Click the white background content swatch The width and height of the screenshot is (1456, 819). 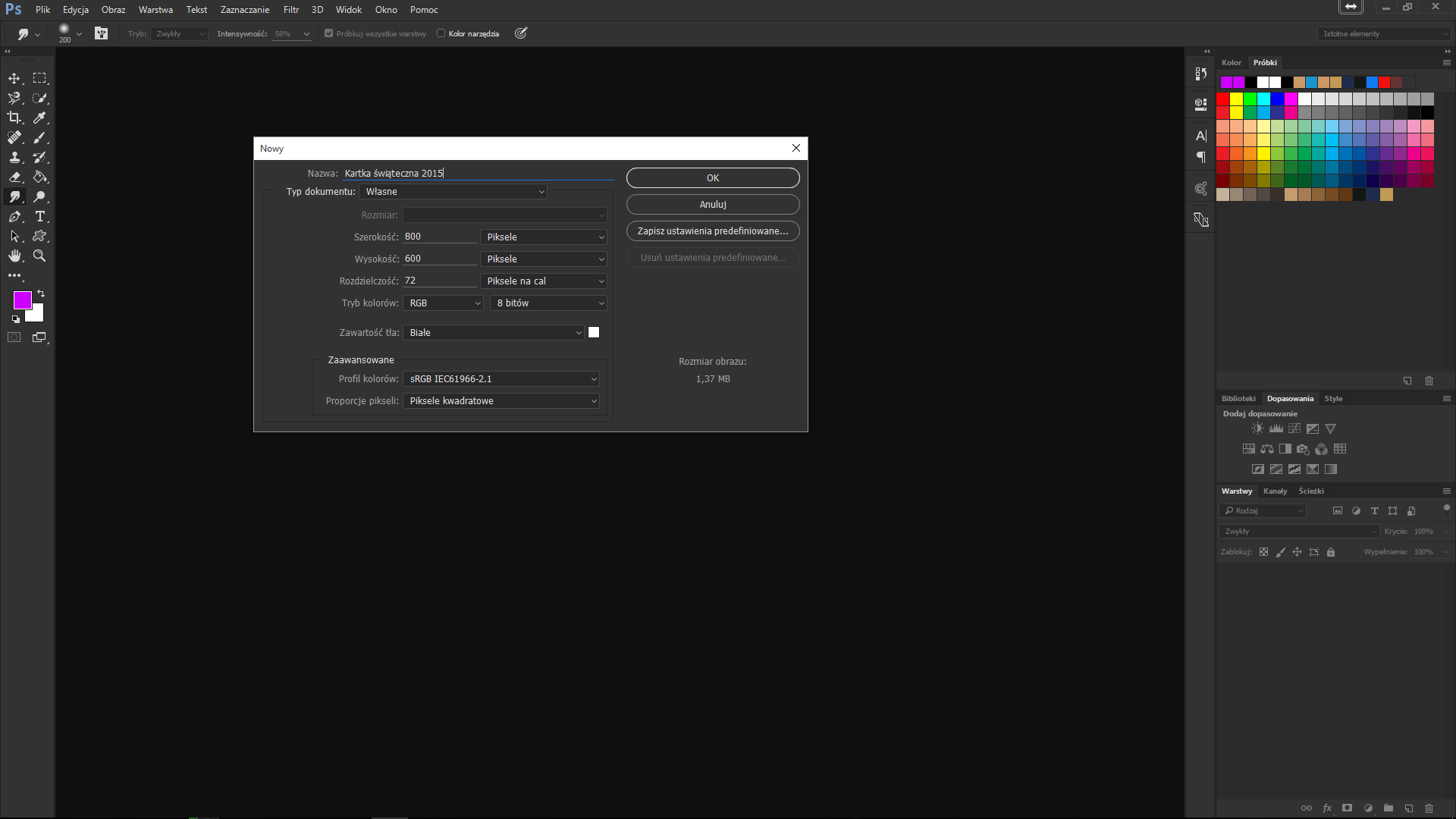(594, 332)
